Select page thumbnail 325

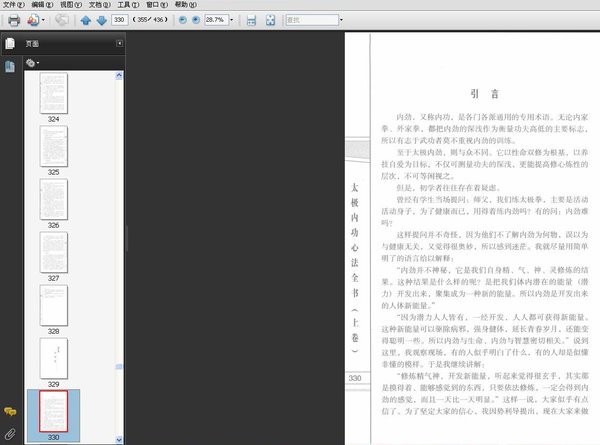54,146
